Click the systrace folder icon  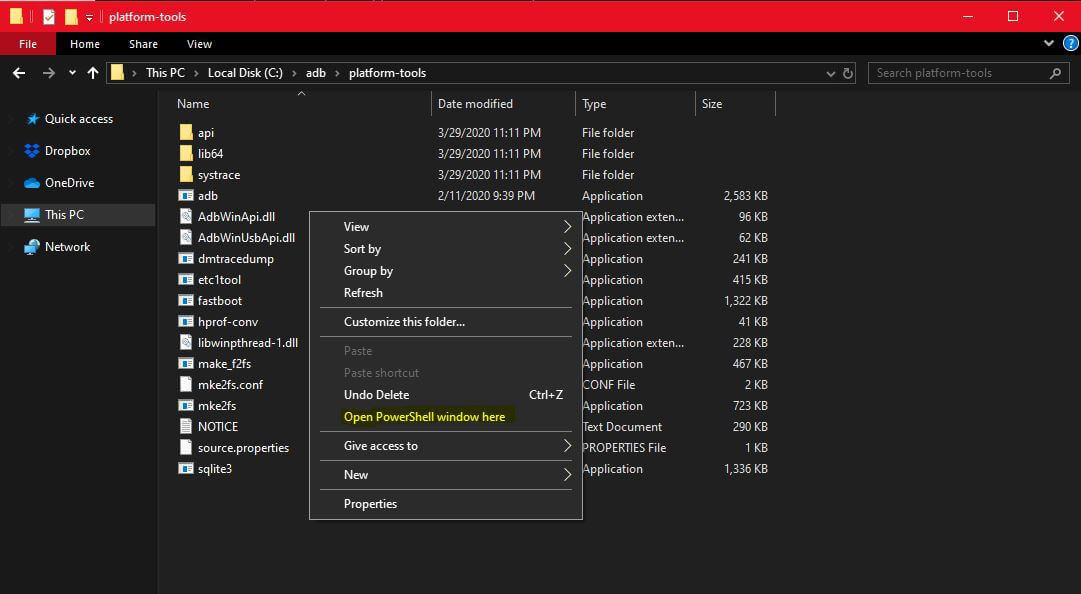[186, 174]
